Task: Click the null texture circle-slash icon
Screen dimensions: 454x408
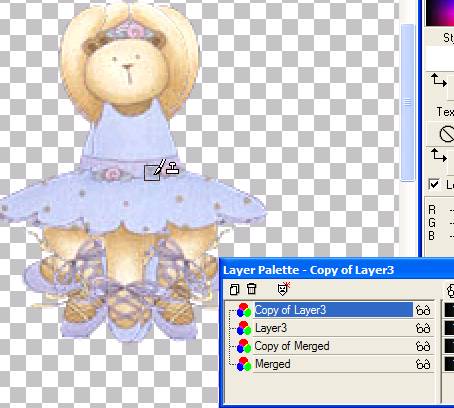Action: 447,134
